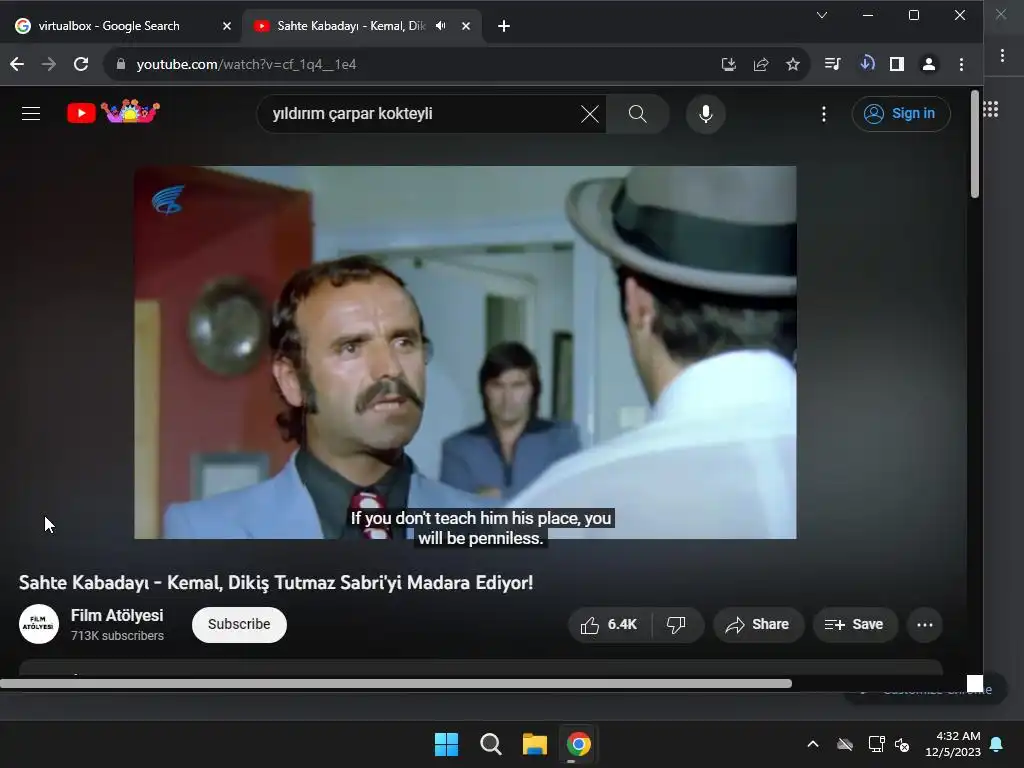Save video to a playlist
This screenshot has height=768, width=1024.
(x=854, y=625)
